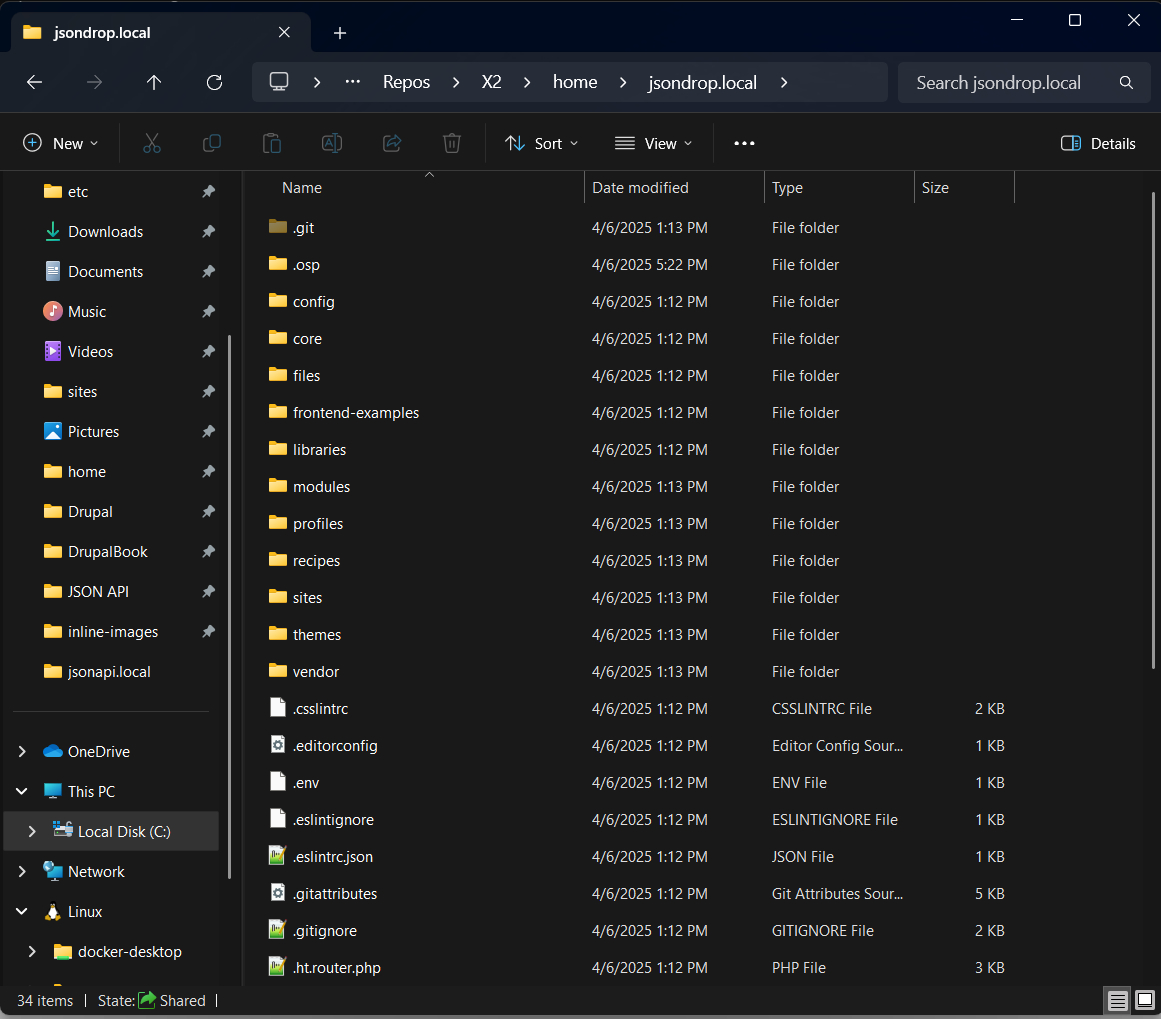Unpin etc via its pin icon

tap(208, 192)
